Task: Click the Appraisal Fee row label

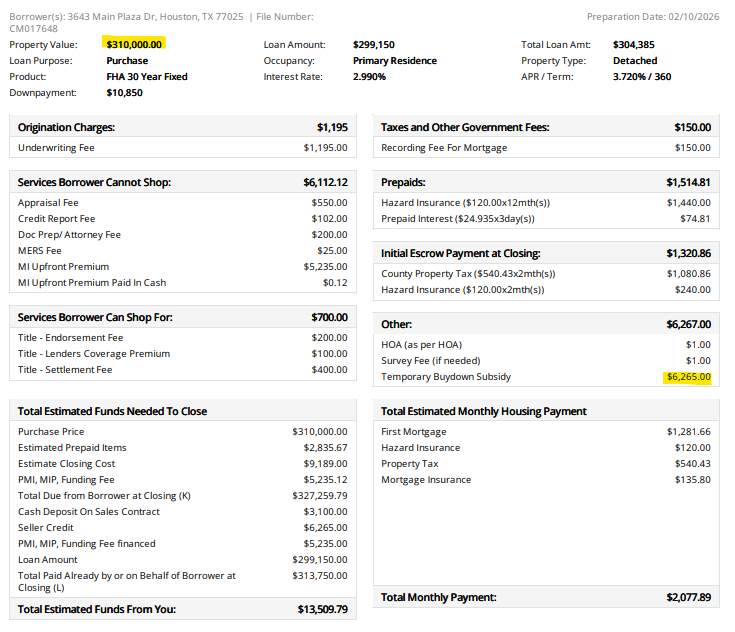Action: coord(48,203)
